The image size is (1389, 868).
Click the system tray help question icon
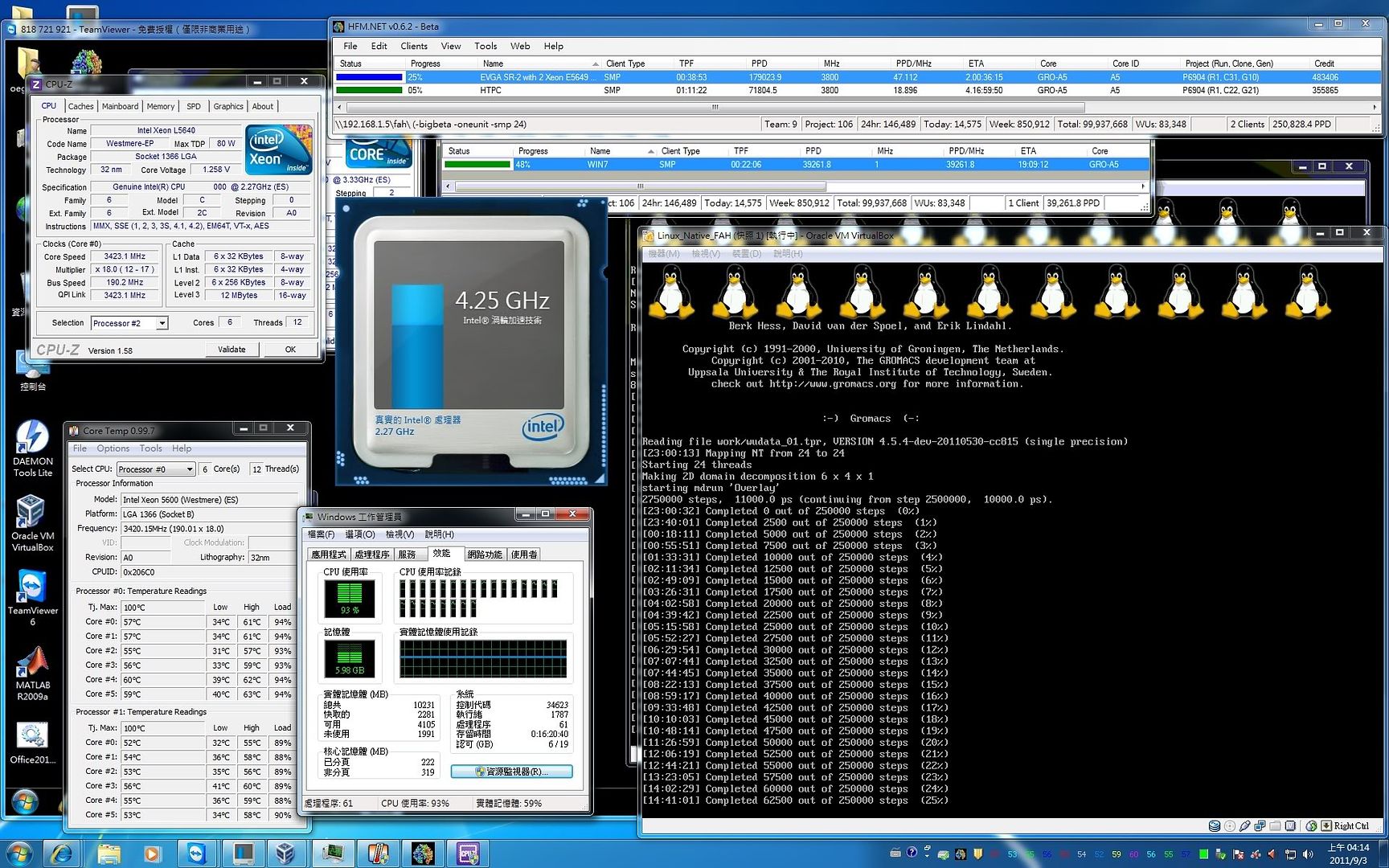[912, 853]
